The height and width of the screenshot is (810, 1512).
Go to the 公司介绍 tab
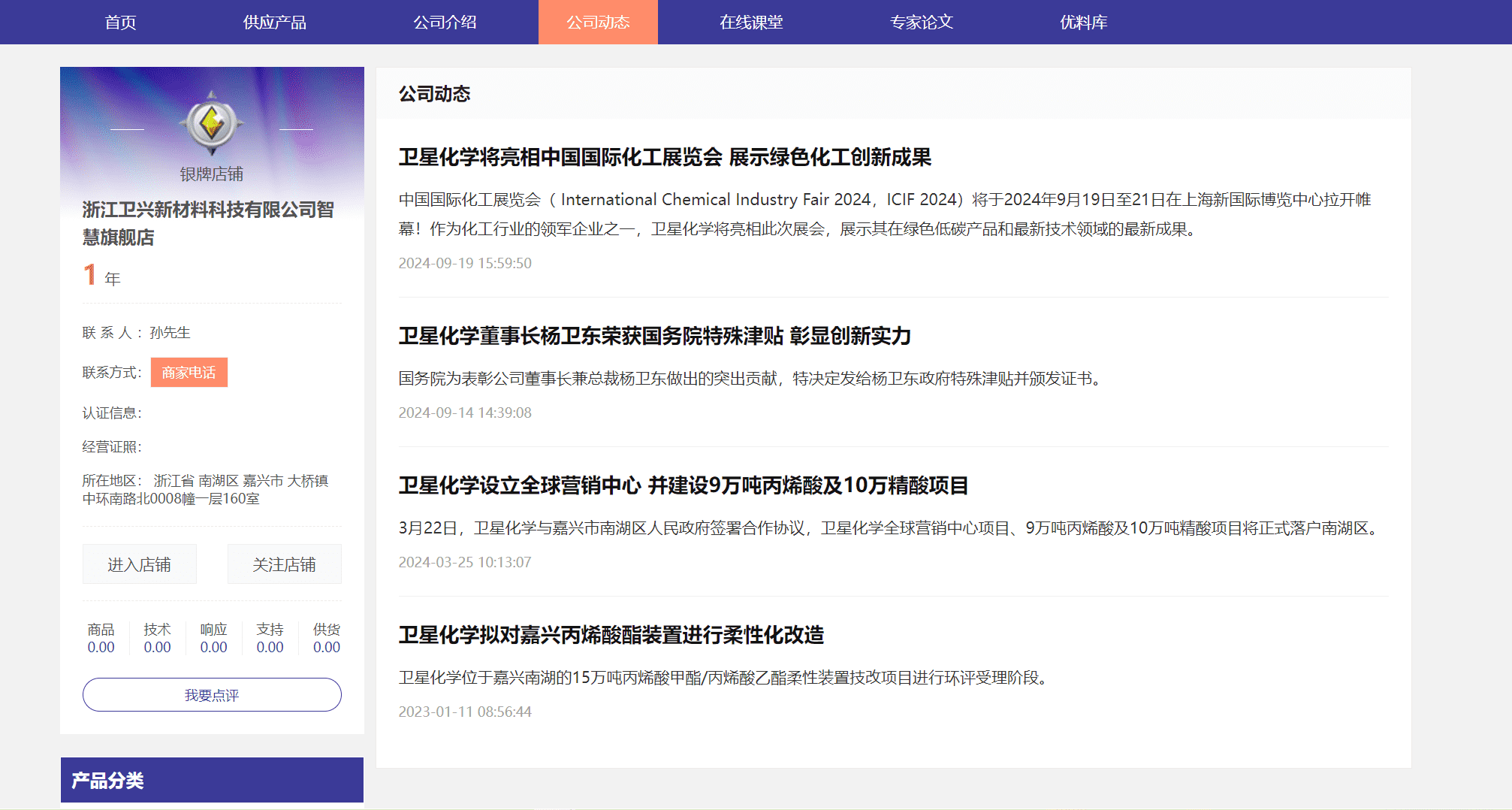point(445,23)
